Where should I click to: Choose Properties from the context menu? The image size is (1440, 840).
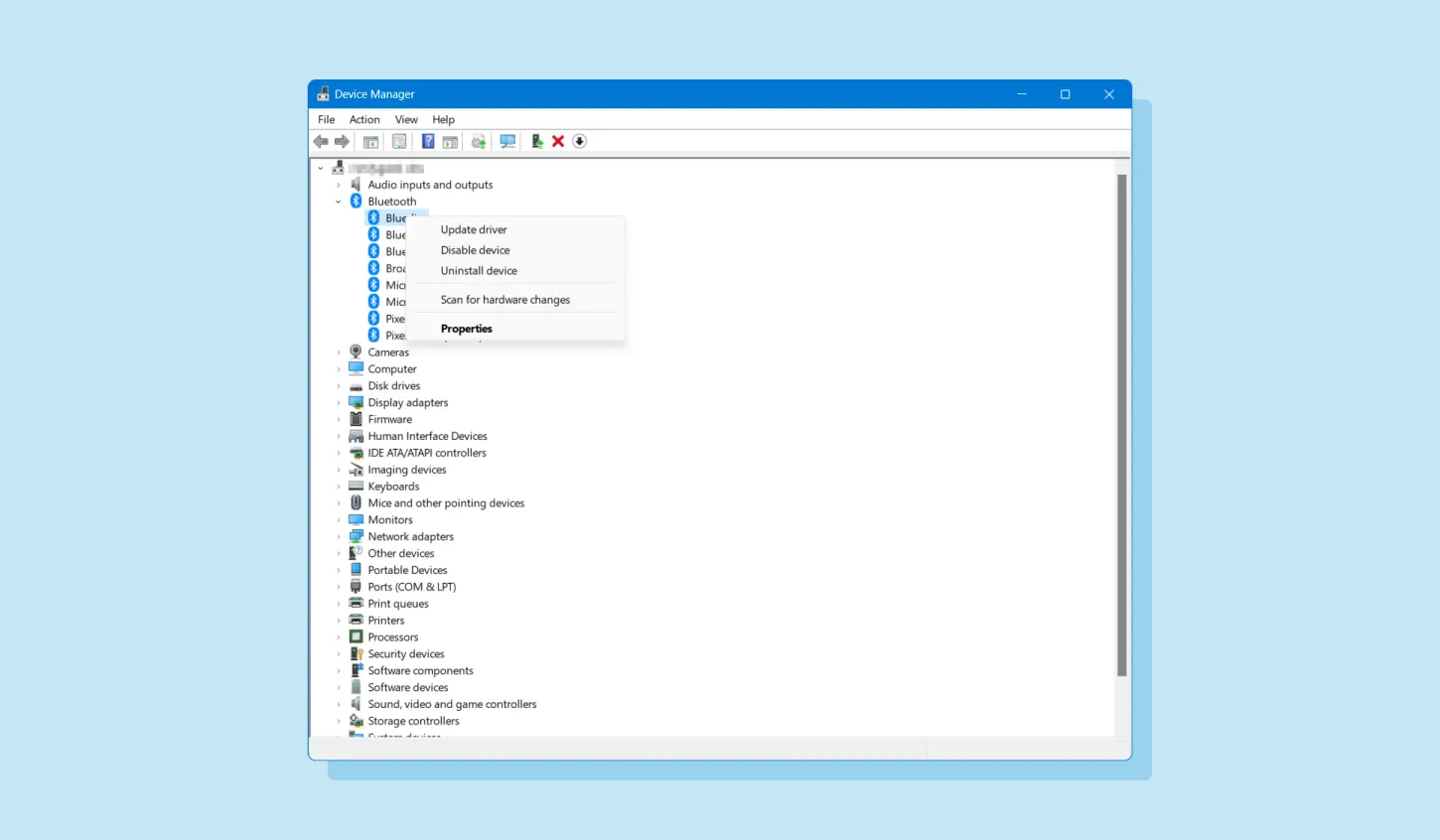point(466,328)
